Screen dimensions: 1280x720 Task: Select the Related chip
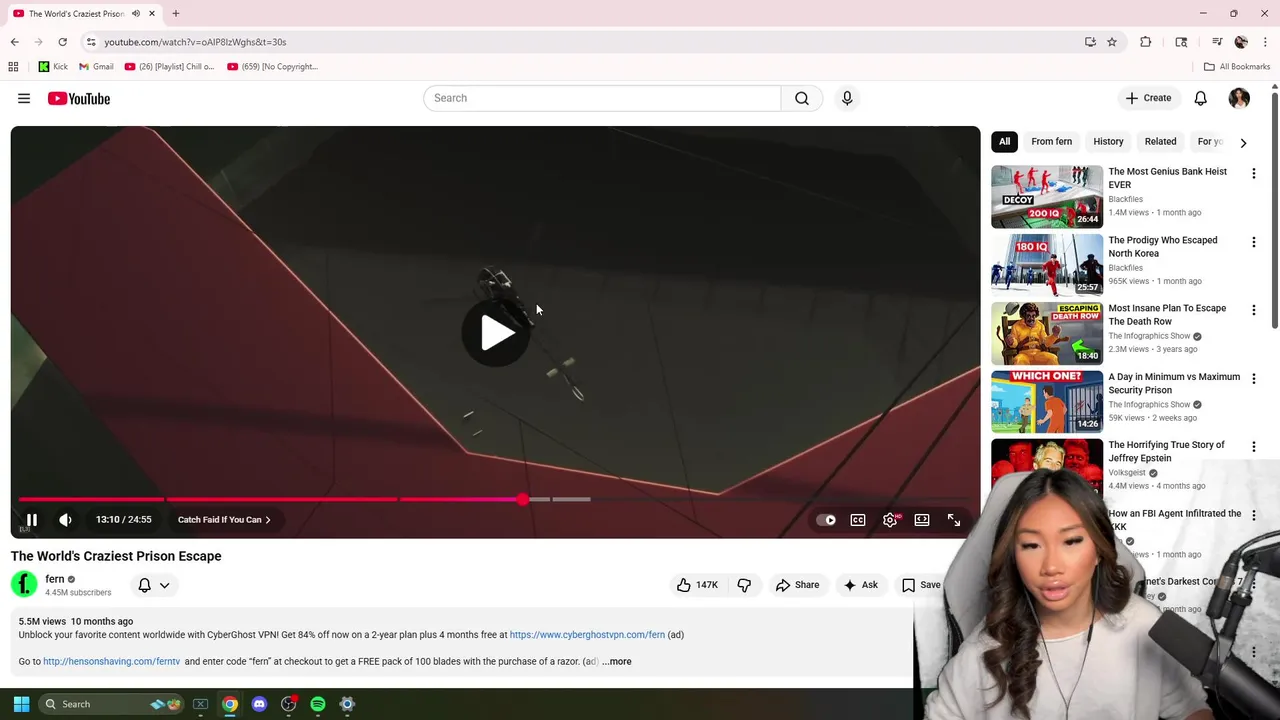1160,142
